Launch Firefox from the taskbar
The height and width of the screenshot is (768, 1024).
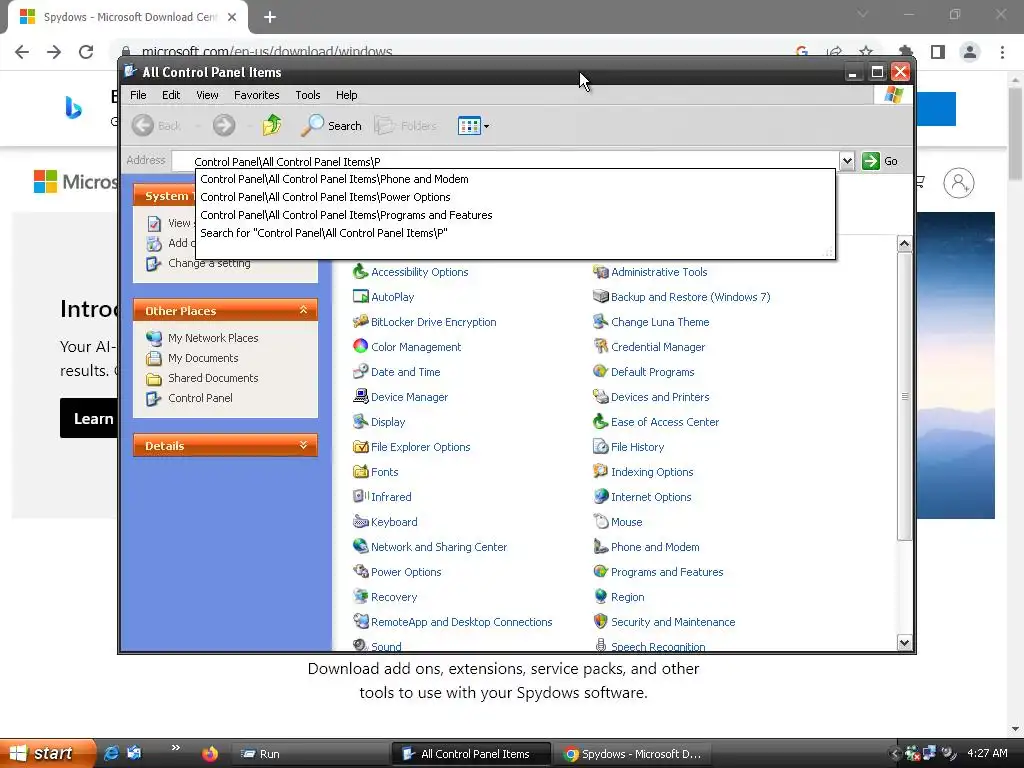pos(210,754)
